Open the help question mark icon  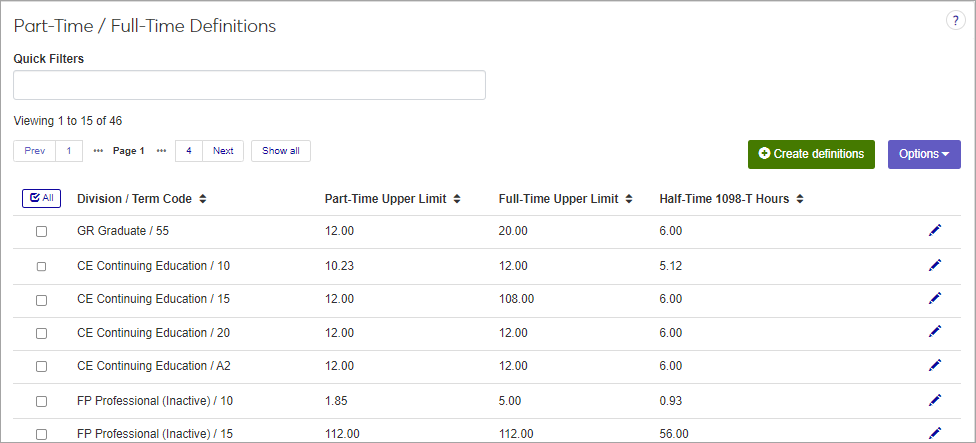(x=955, y=21)
